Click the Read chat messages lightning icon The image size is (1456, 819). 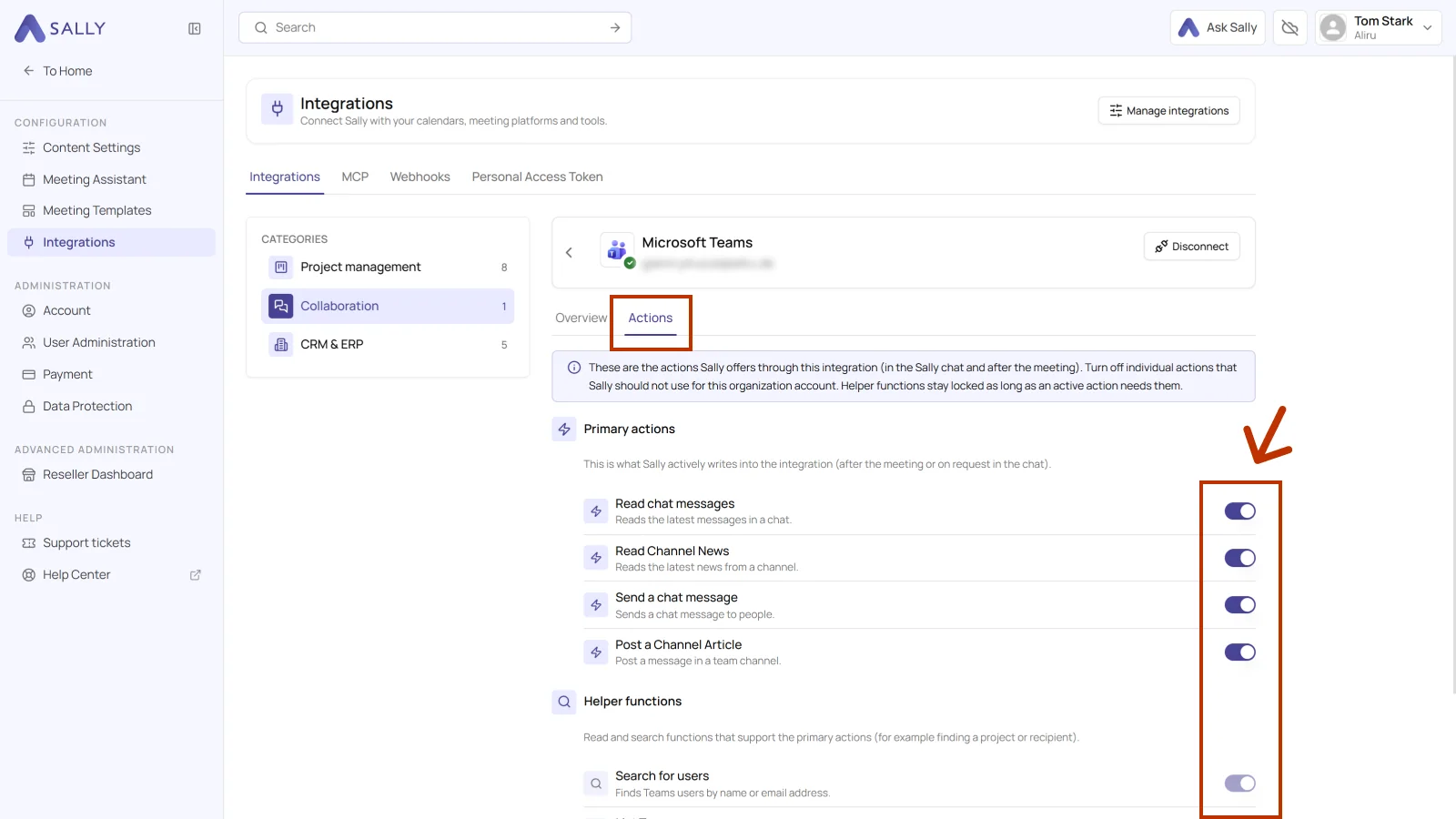coord(596,511)
